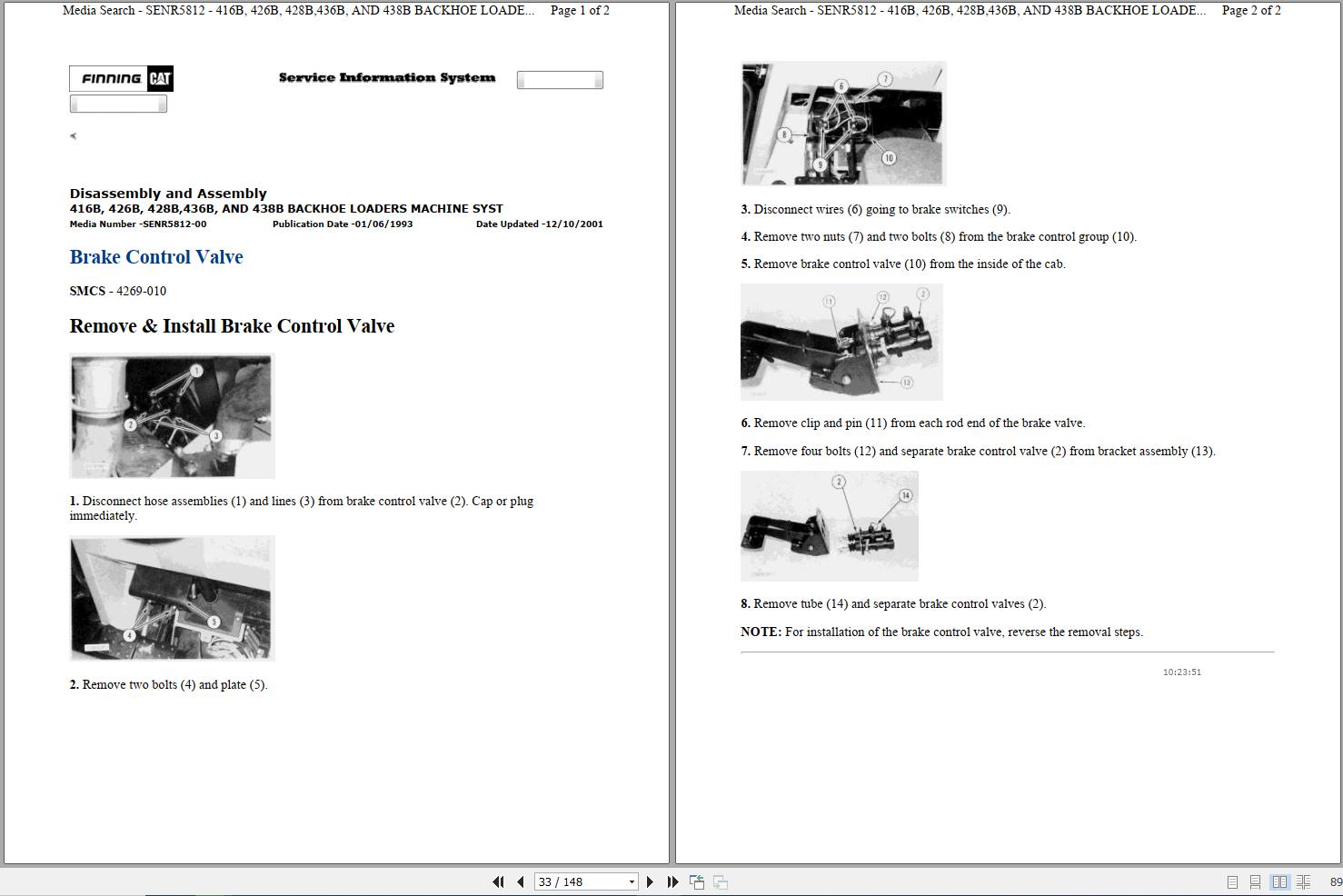Toggle two-page continuous layout
This screenshot has width=1343, height=896.
pyautogui.click(x=1302, y=881)
